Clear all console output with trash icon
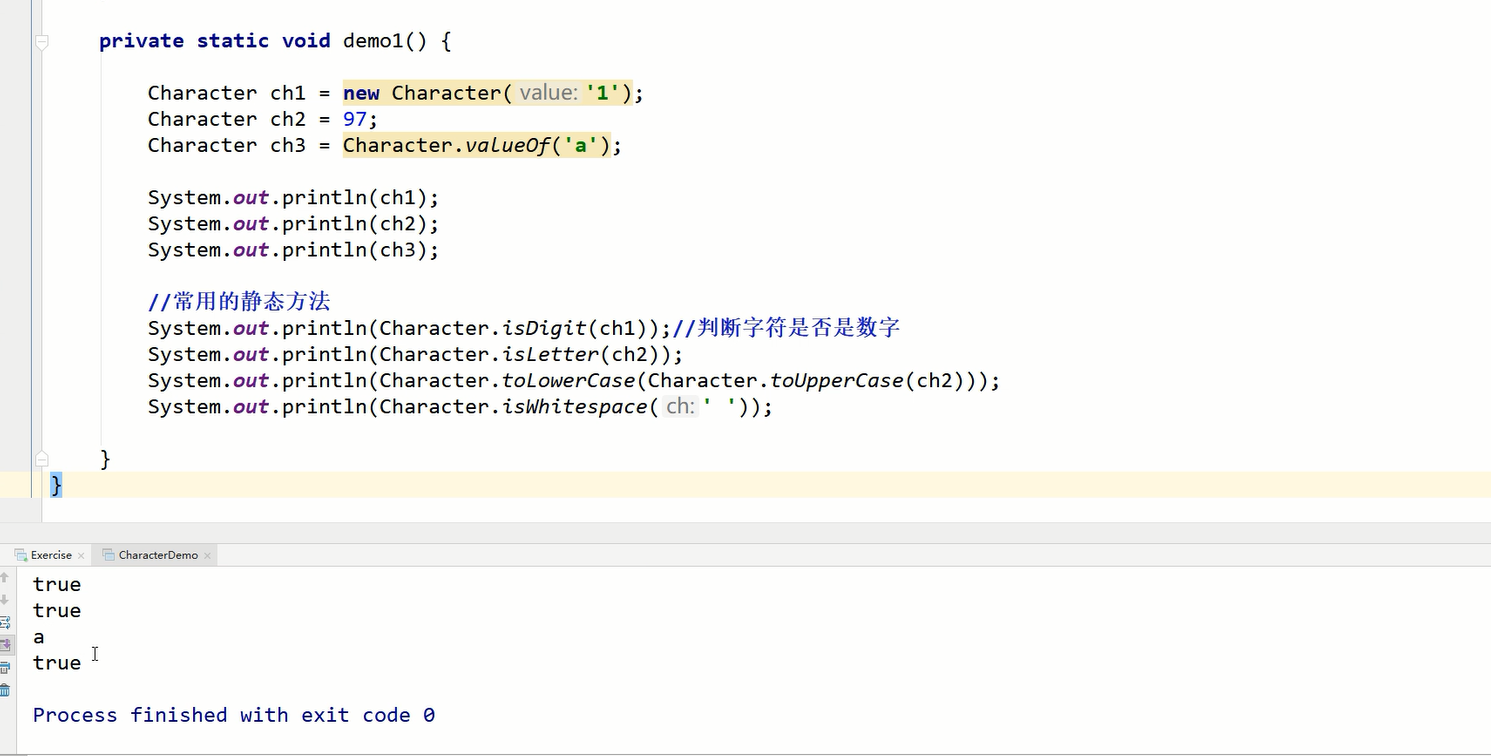Viewport: 1491px width, 756px height. tap(5, 689)
